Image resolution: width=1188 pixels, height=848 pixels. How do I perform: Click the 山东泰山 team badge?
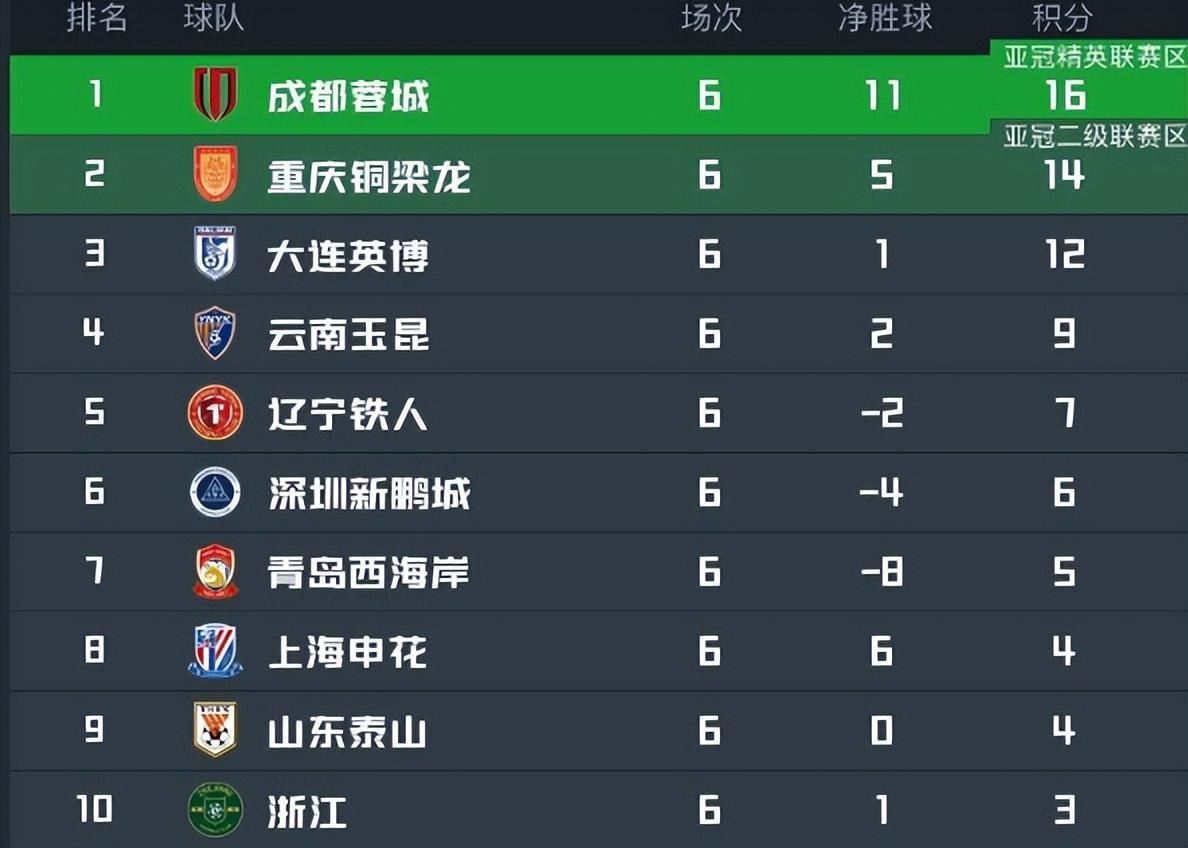click(x=215, y=730)
